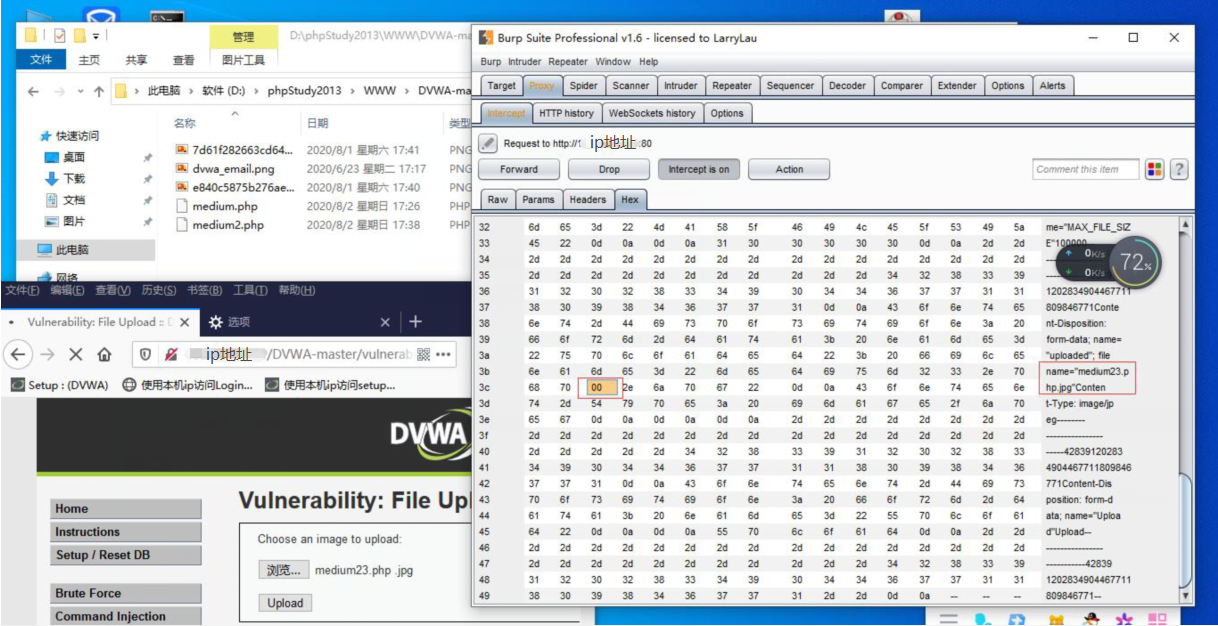This screenshot has height=626, width=1218.
Task: Open the Extender tab
Action: click(x=957, y=85)
